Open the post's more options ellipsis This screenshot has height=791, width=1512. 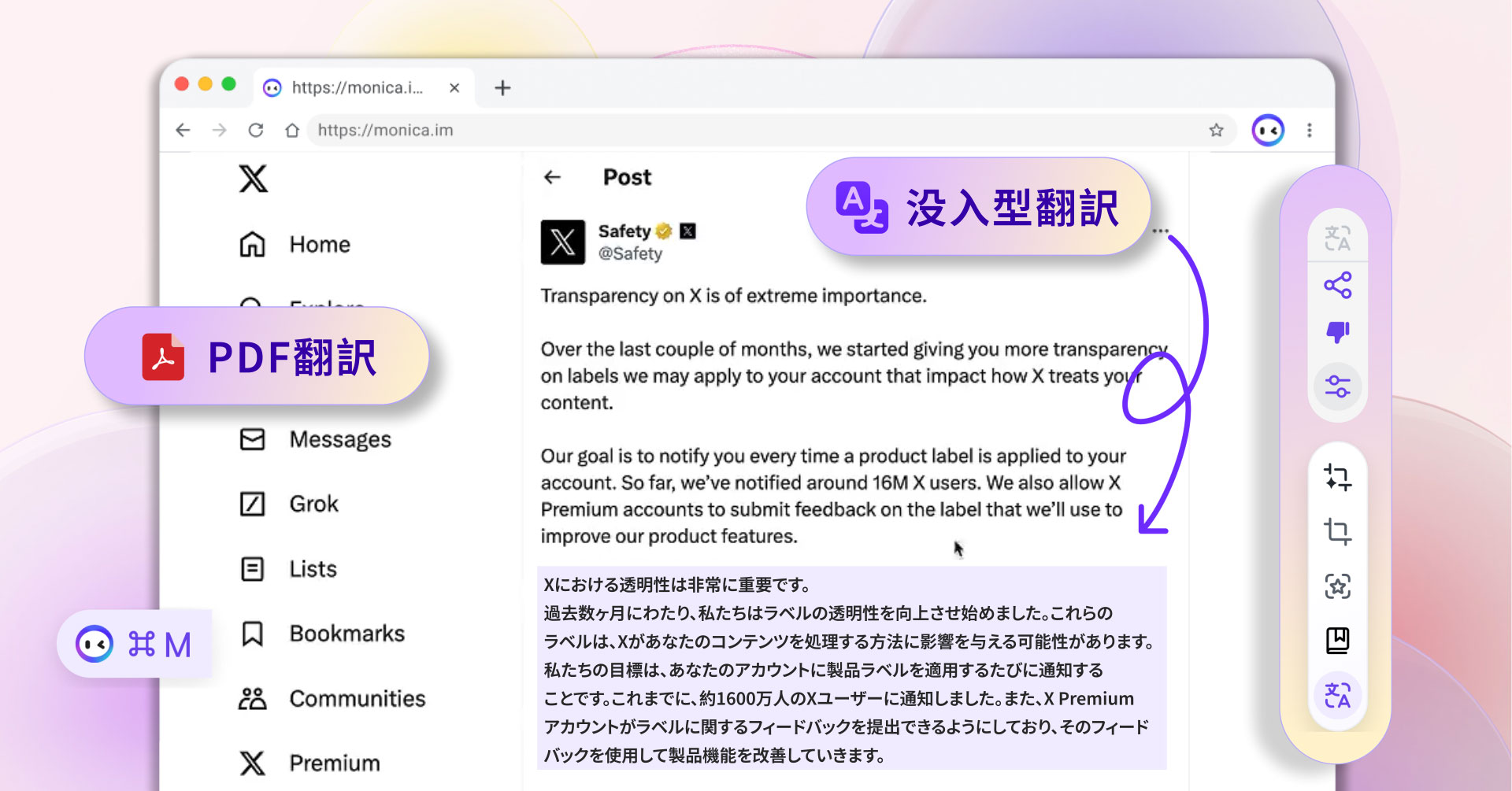point(1160,231)
